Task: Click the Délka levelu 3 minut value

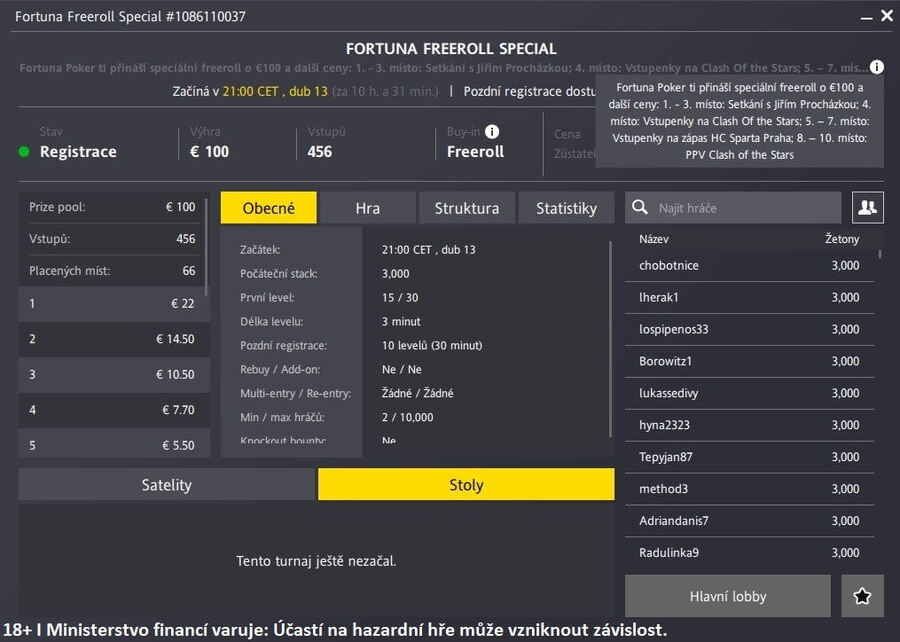Action: [401, 322]
